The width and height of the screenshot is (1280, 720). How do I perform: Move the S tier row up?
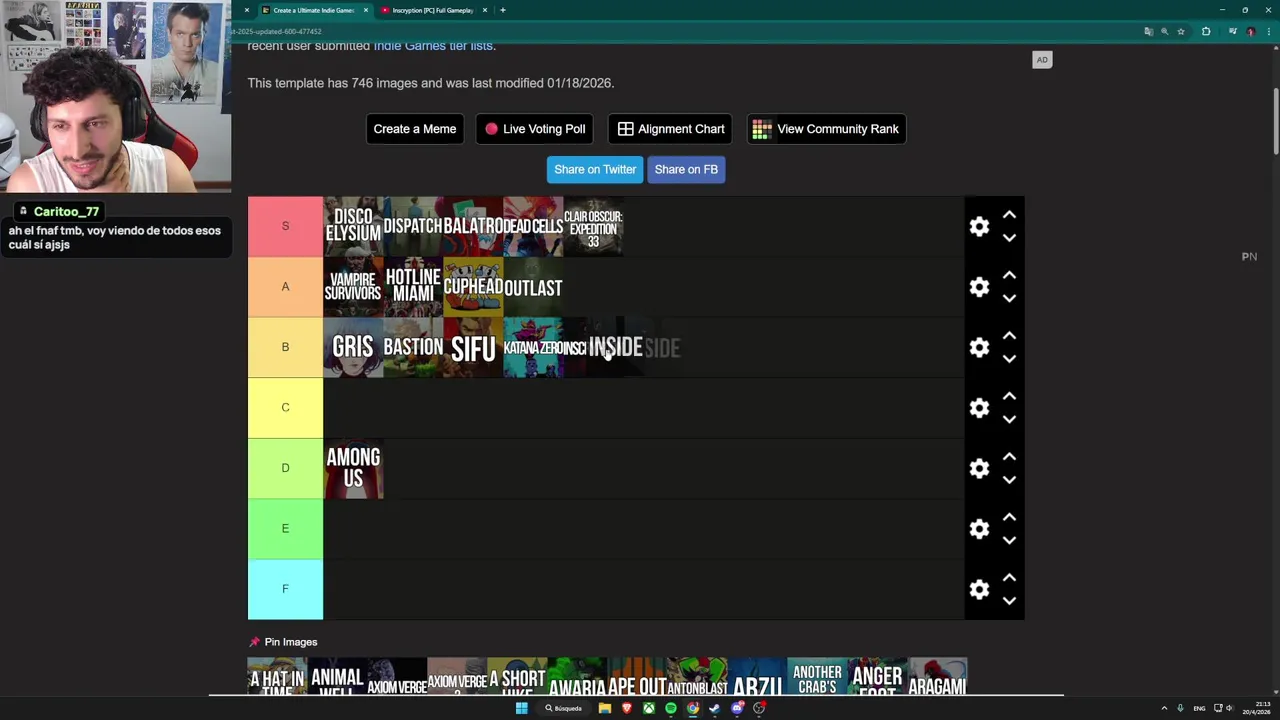coord(1009,214)
